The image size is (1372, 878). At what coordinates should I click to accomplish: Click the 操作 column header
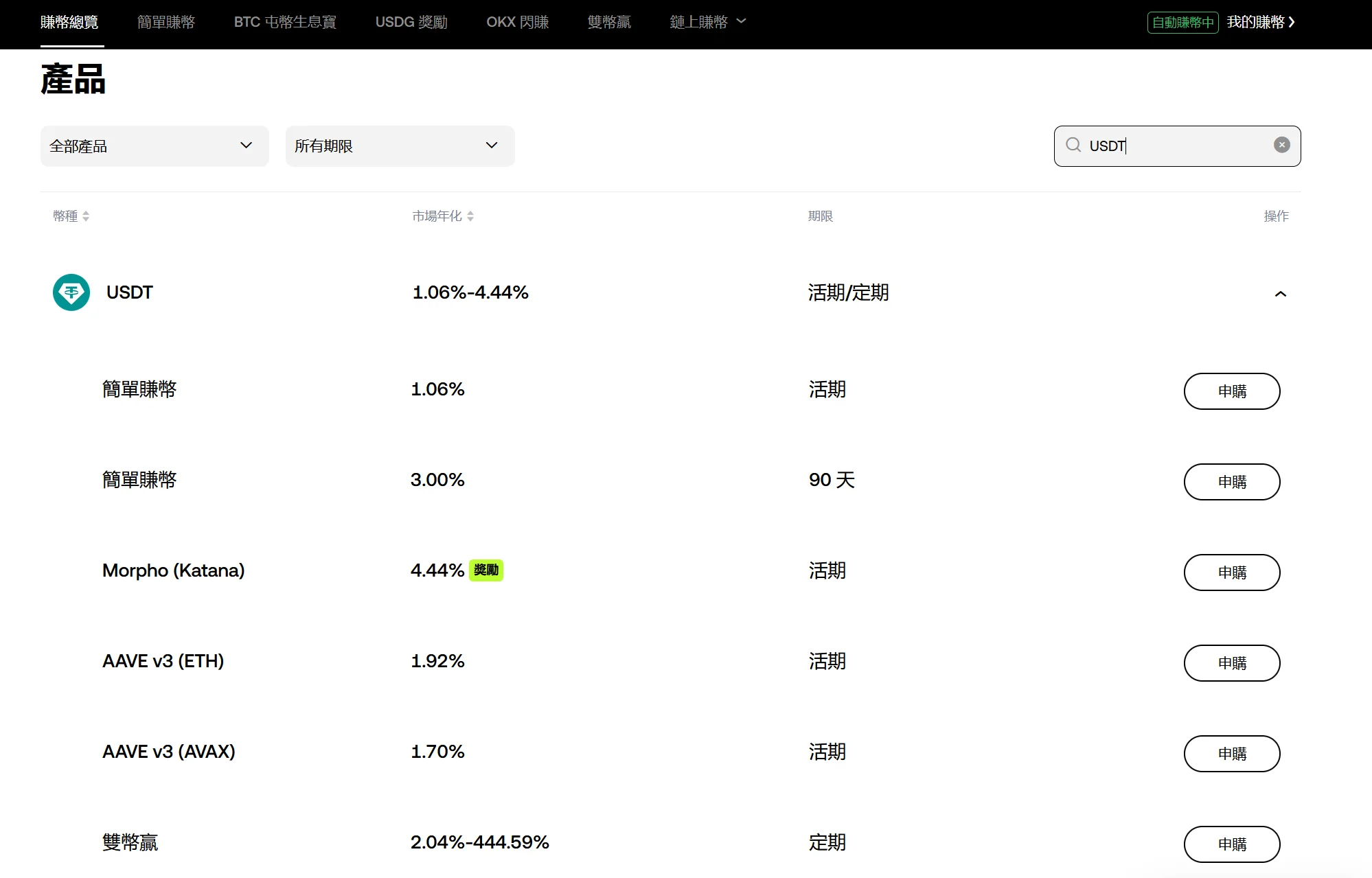coord(1277,216)
